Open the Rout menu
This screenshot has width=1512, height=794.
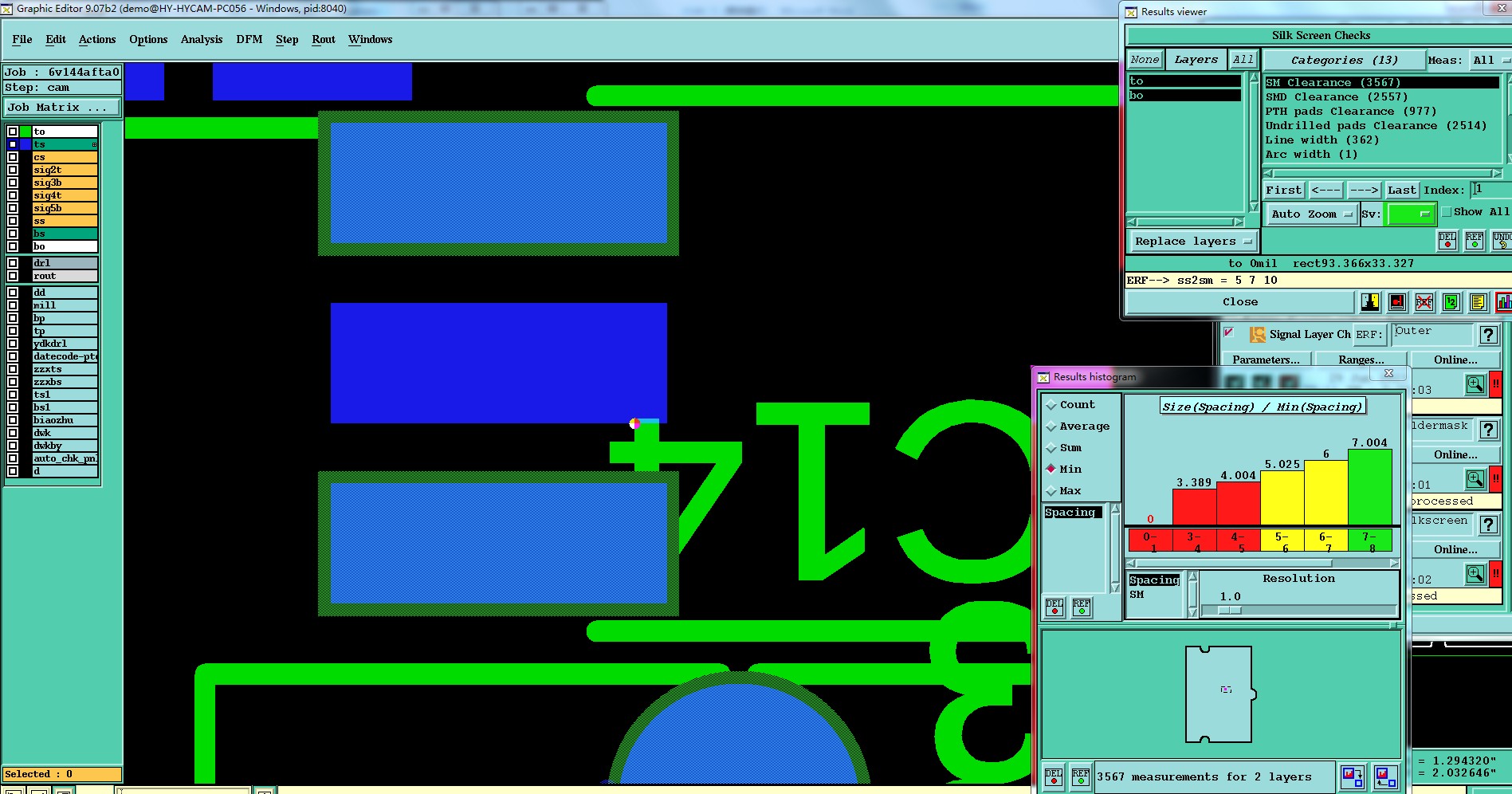(324, 39)
